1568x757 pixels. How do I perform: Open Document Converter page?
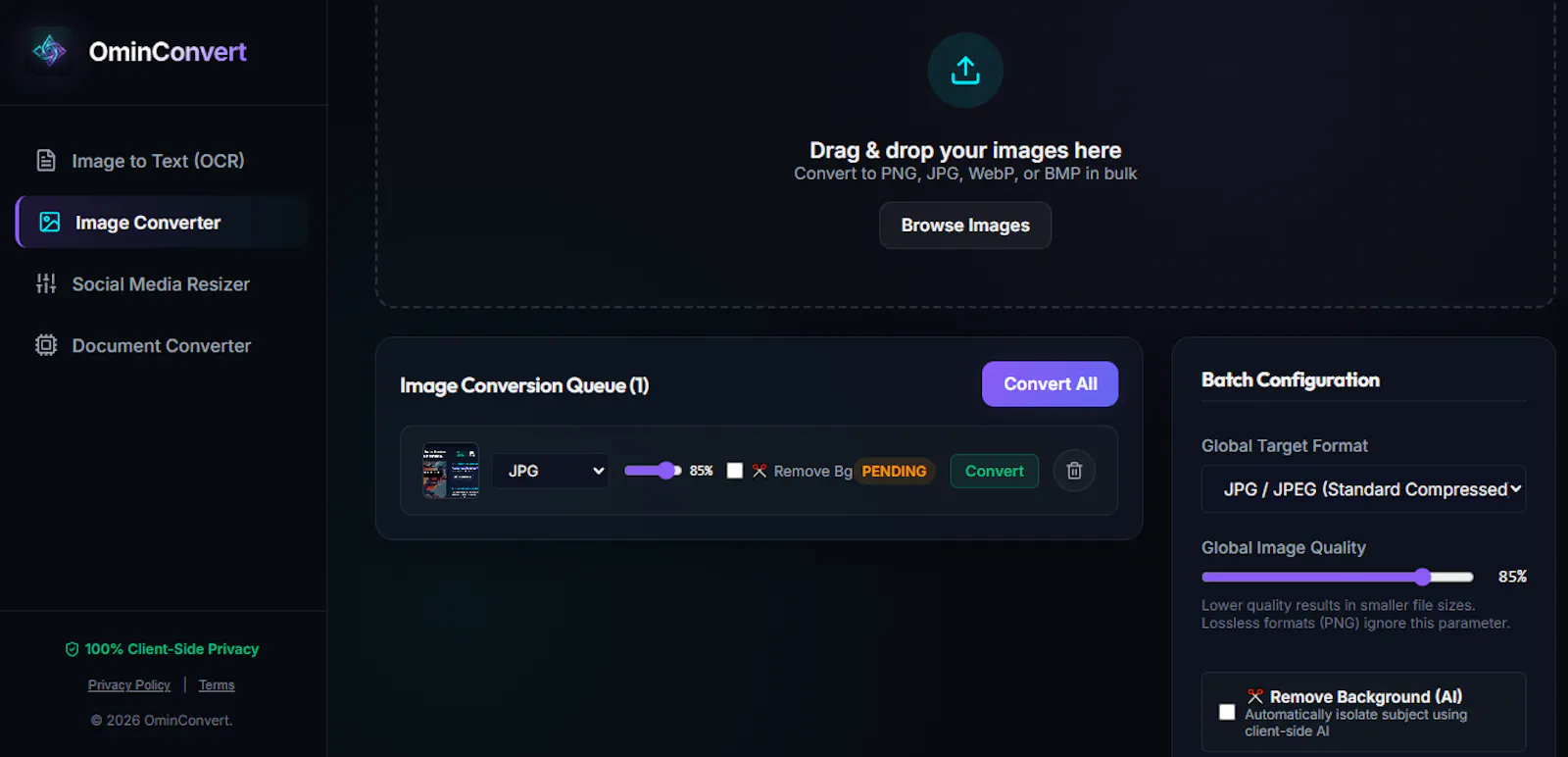(163, 346)
